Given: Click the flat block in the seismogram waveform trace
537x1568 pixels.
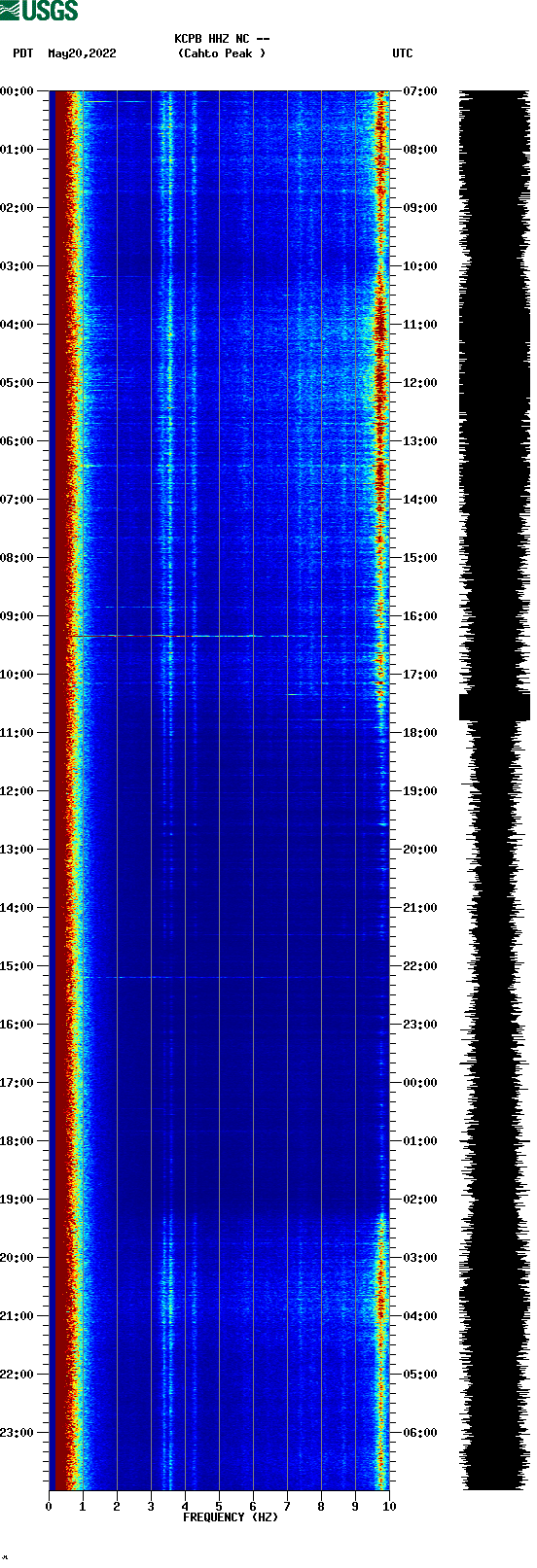Looking at the screenshot, I should tap(494, 707).
